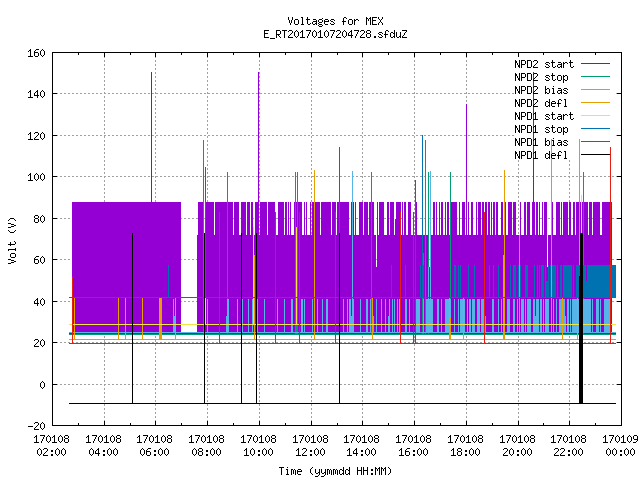This screenshot has width=640, height=480.
Task: Click the black line sample beside 'NPD1 defl'
Action: point(595,155)
